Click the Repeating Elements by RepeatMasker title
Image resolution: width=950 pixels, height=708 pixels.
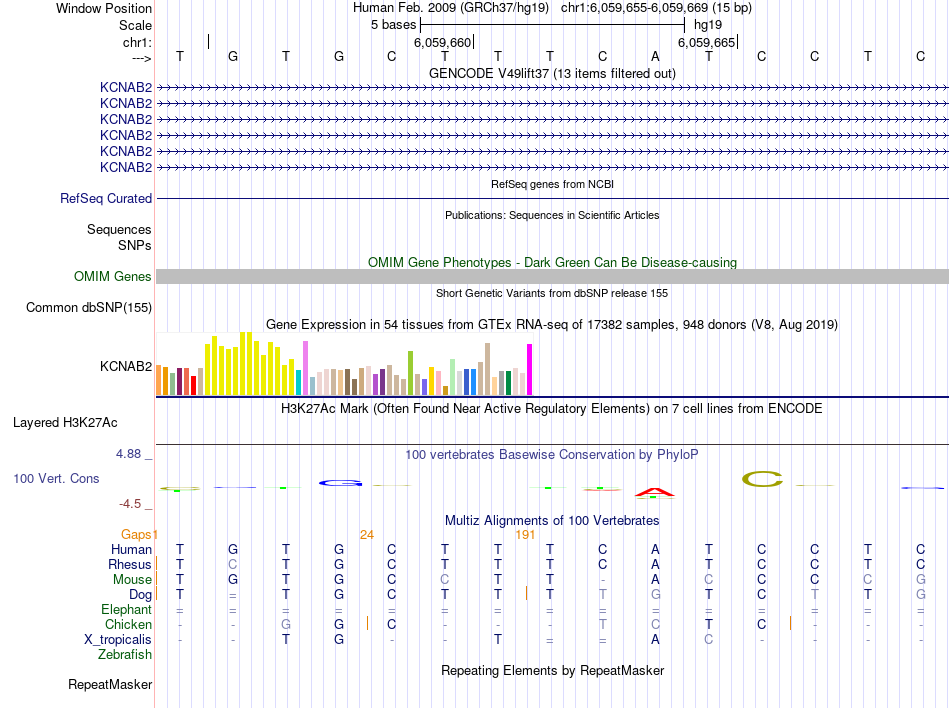552,670
